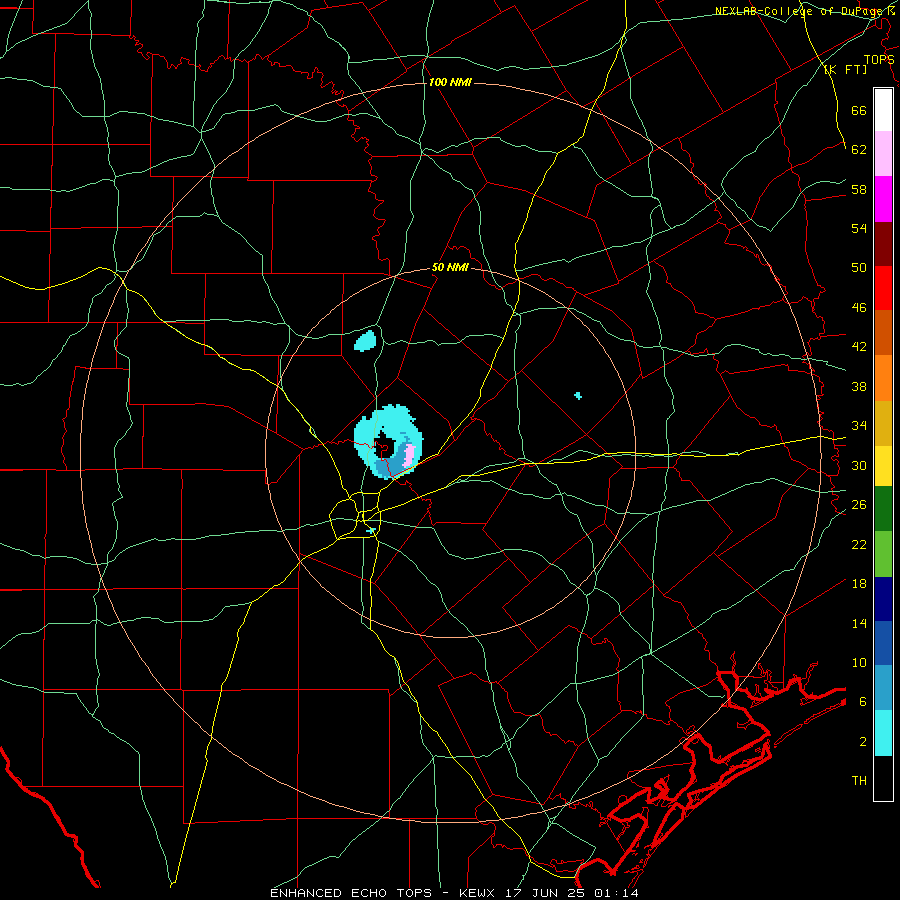Click the tiny isolated cyan echo to the east
Screen dimensions: 900x900
(578, 395)
